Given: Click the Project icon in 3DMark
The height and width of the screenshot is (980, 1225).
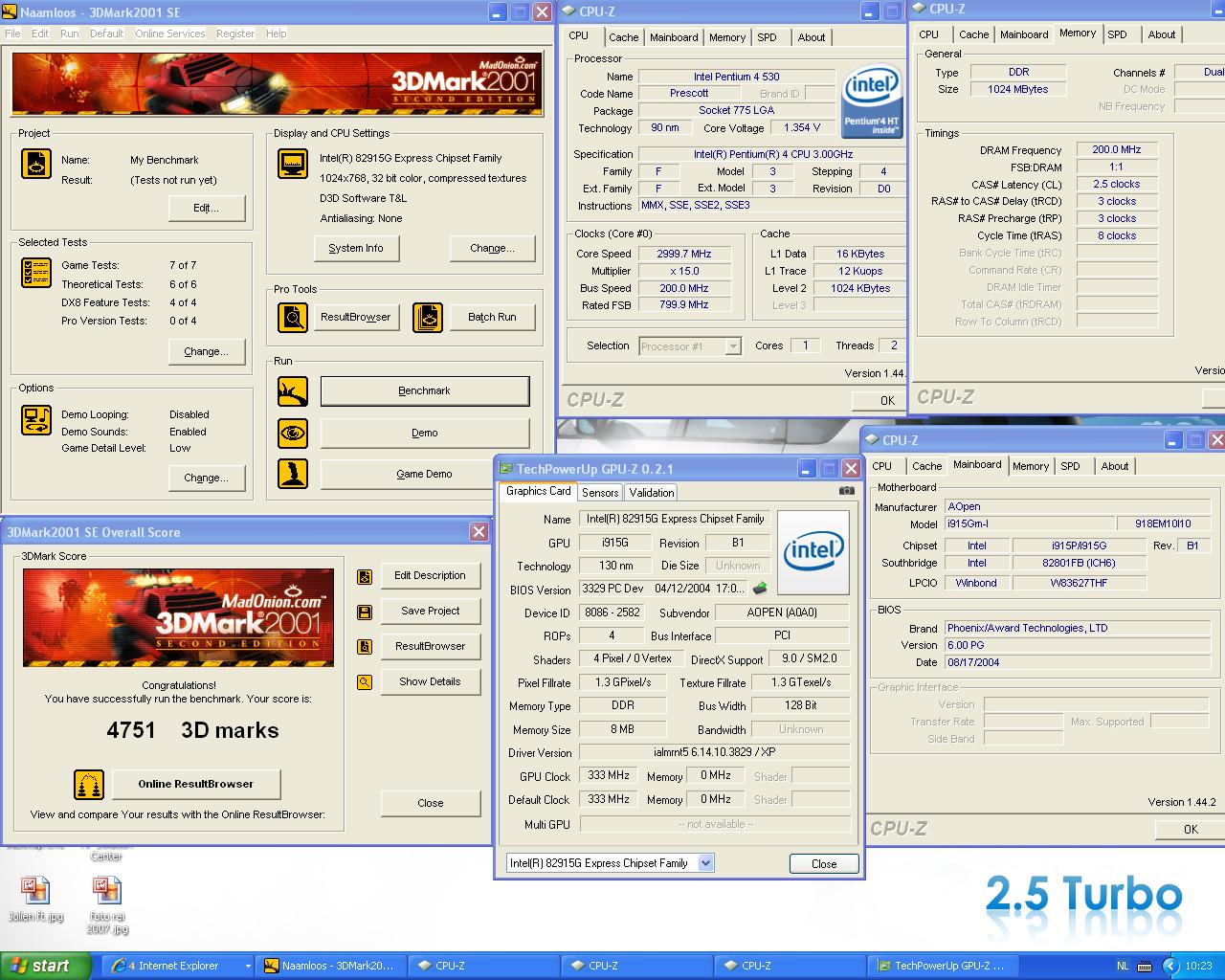Looking at the screenshot, I should (36, 164).
